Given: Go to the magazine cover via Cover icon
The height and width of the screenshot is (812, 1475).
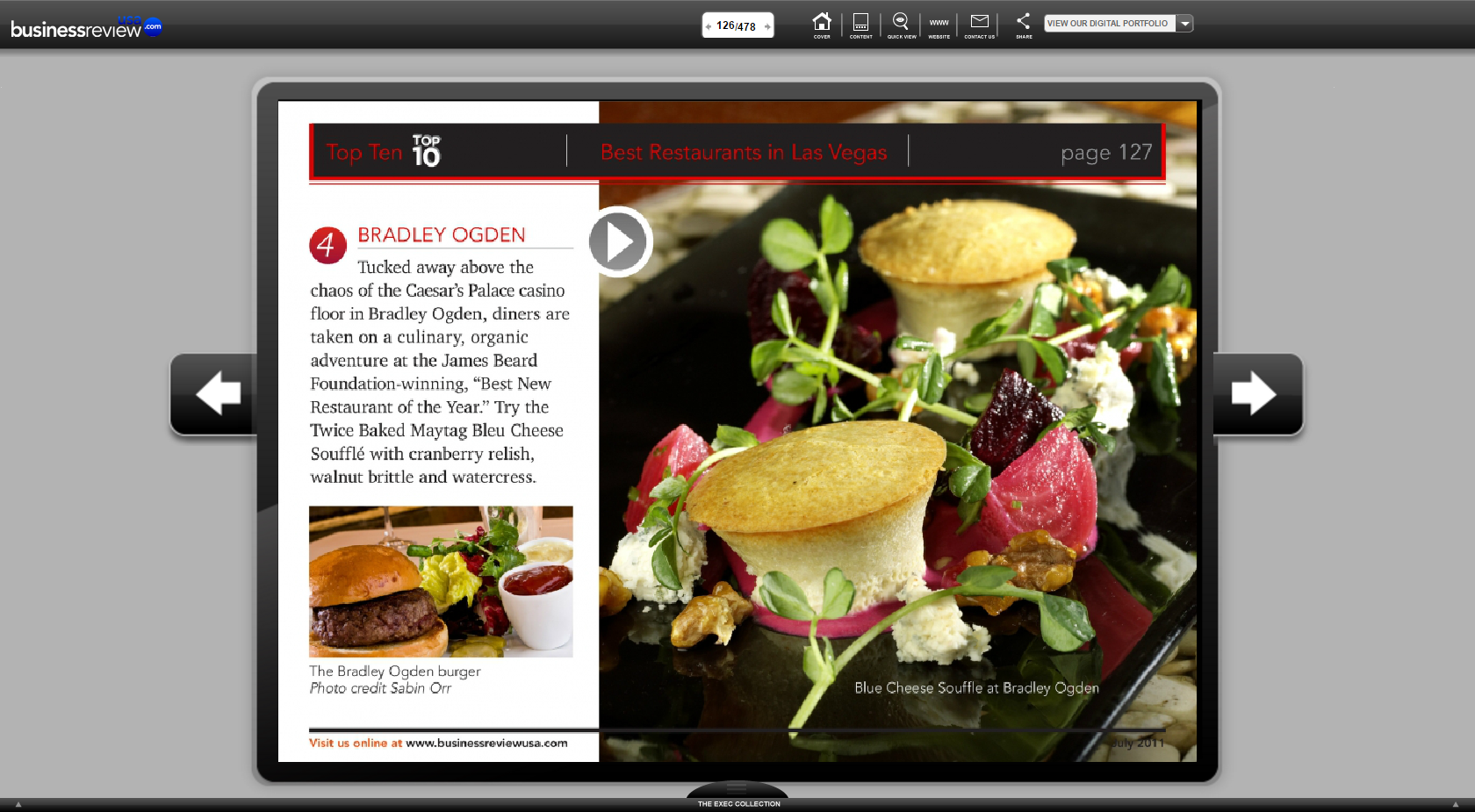Looking at the screenshot, I should pyautogui.click(x=821, y=25).
